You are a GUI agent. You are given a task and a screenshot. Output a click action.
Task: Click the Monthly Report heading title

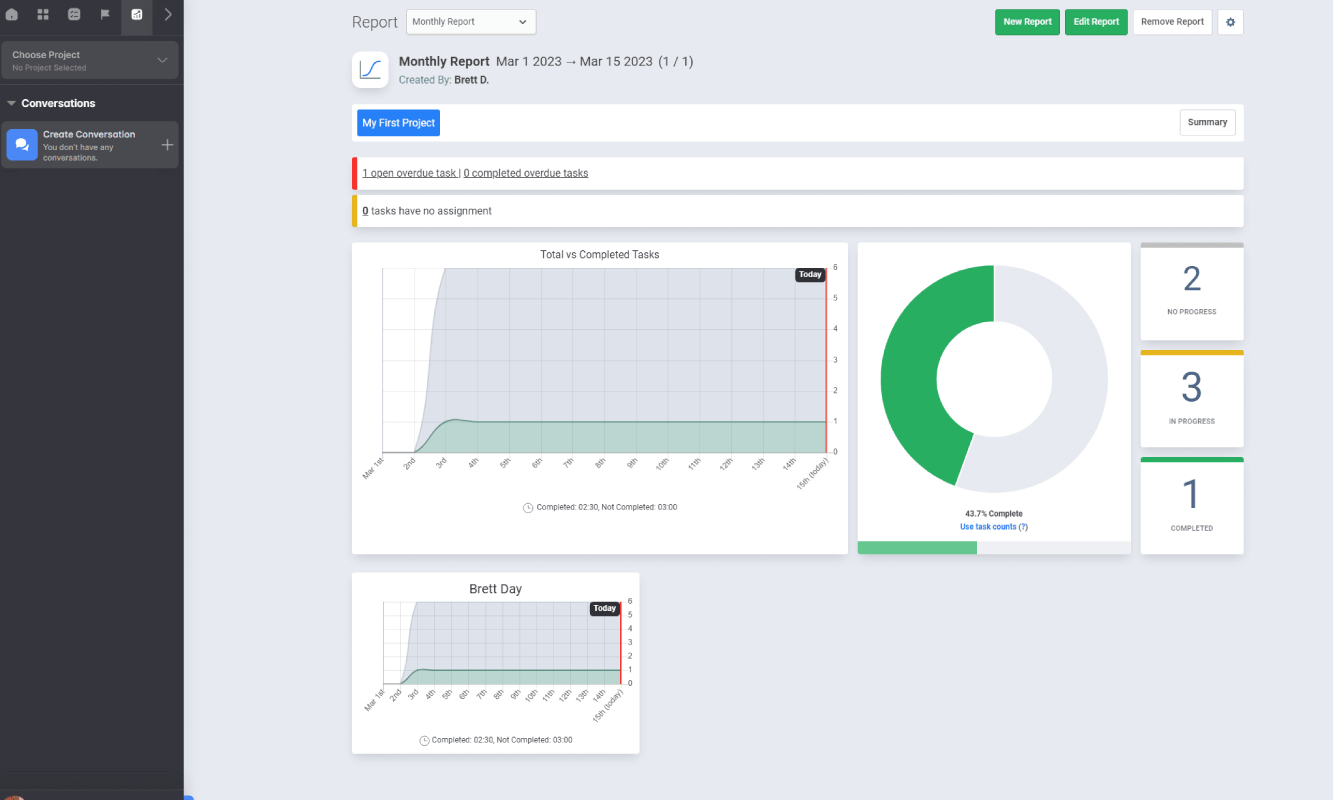point(444,62)
